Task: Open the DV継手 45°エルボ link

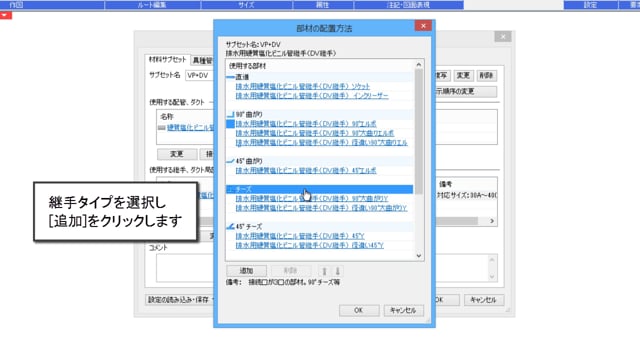Action: 306,171
